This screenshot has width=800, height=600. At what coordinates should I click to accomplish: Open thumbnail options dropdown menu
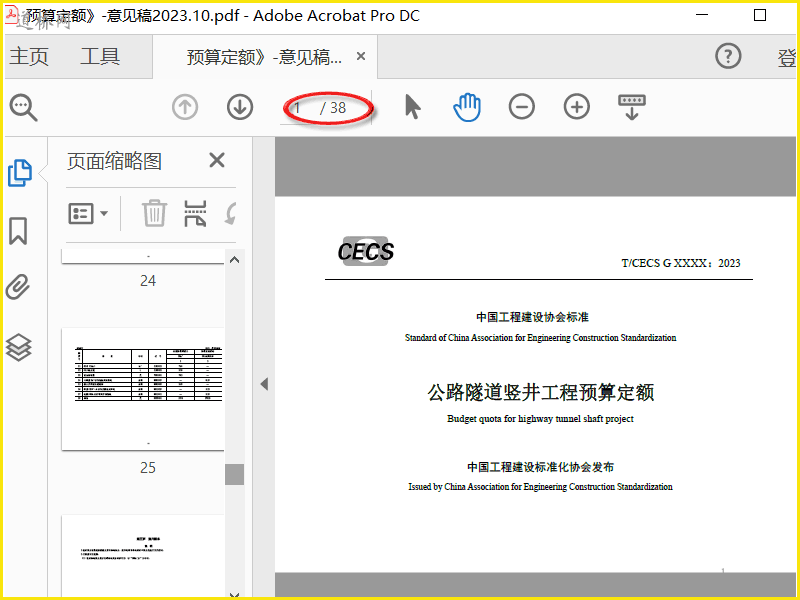coord(88,213)
